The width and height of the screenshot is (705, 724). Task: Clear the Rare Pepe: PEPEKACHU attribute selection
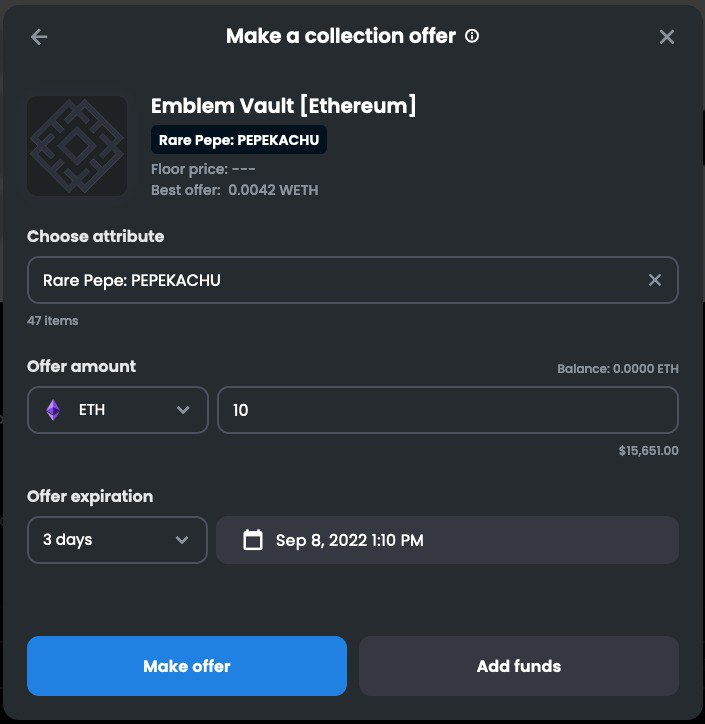(x=655, y=280)
